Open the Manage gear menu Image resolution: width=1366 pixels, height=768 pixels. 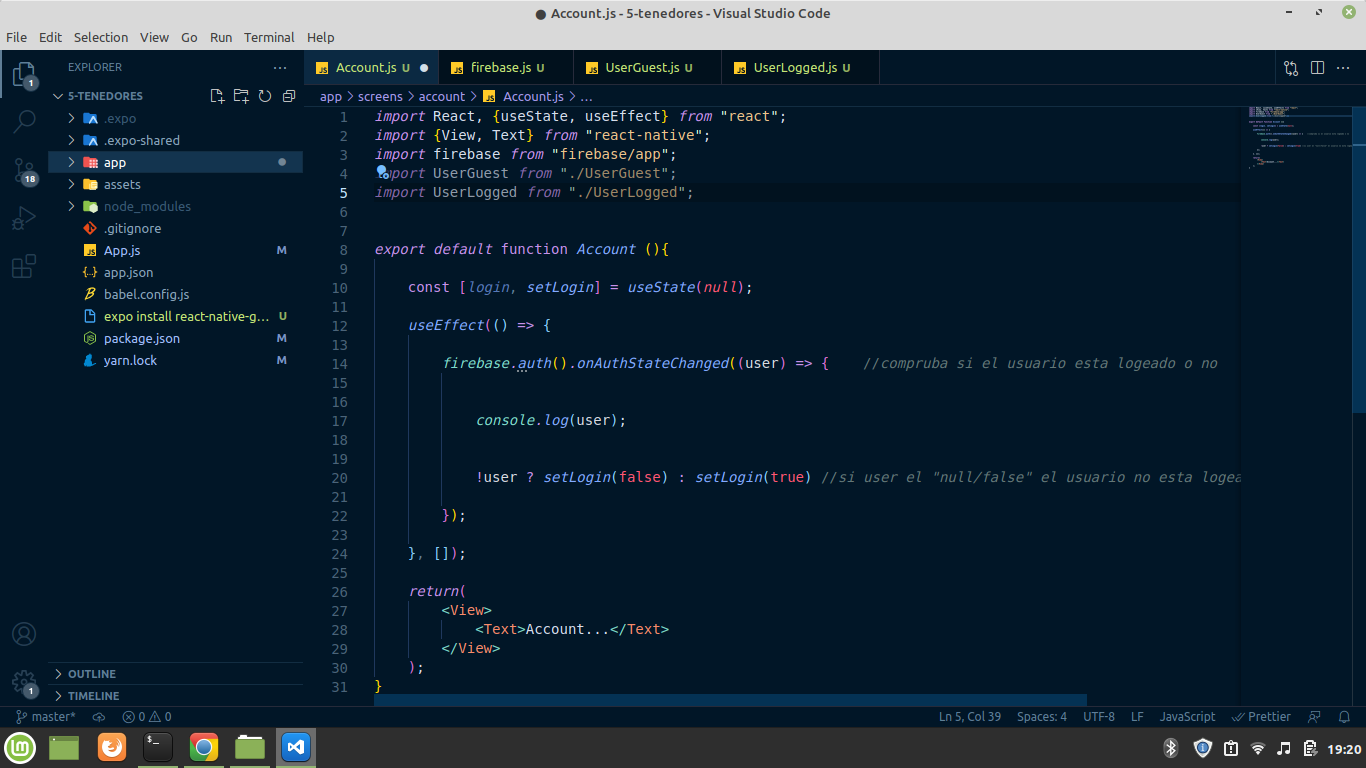tap(24, 682)
